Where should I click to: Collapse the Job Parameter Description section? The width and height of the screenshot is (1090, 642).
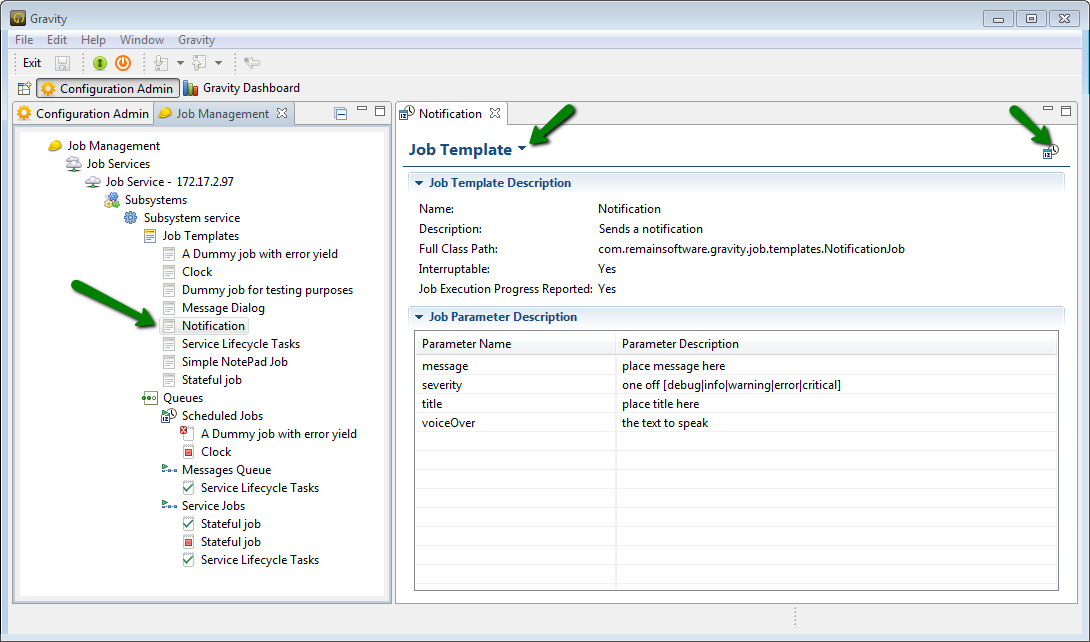coord(420,317)
